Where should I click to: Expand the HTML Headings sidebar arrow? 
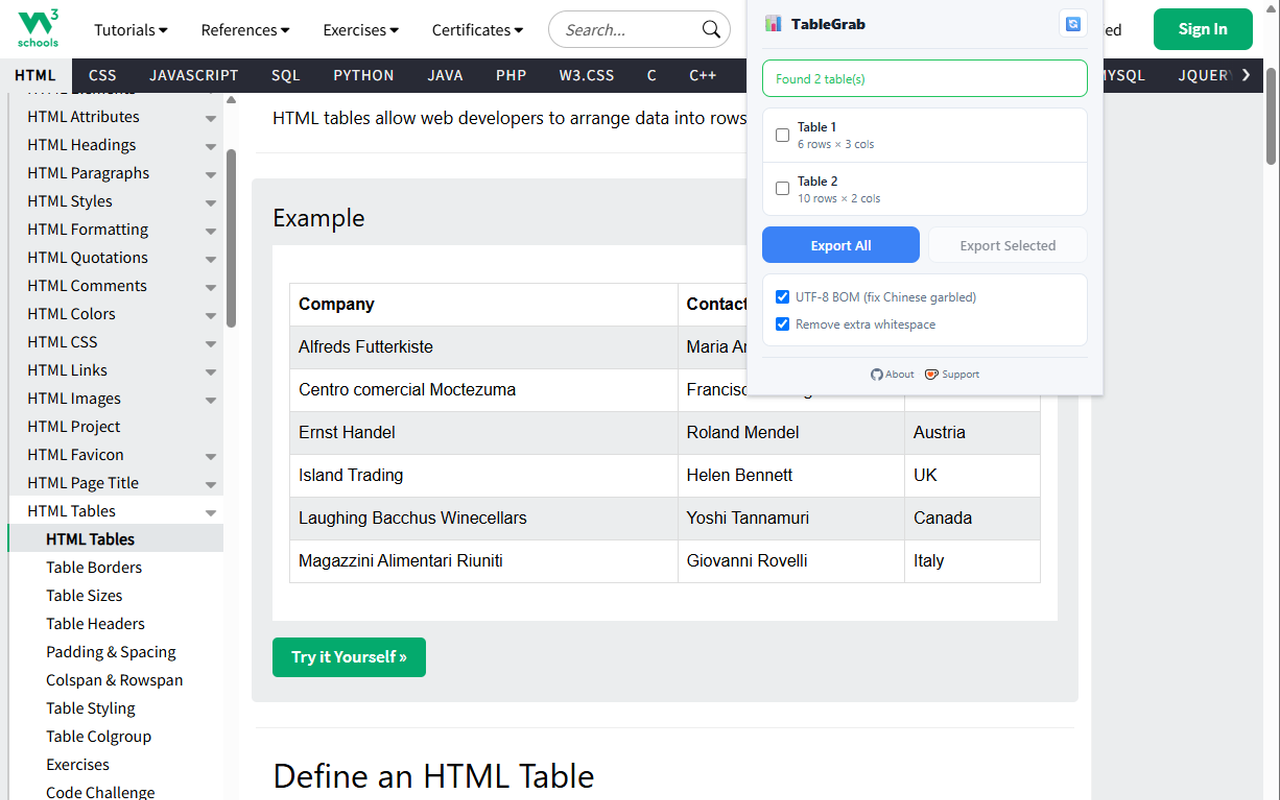[211, 146]
